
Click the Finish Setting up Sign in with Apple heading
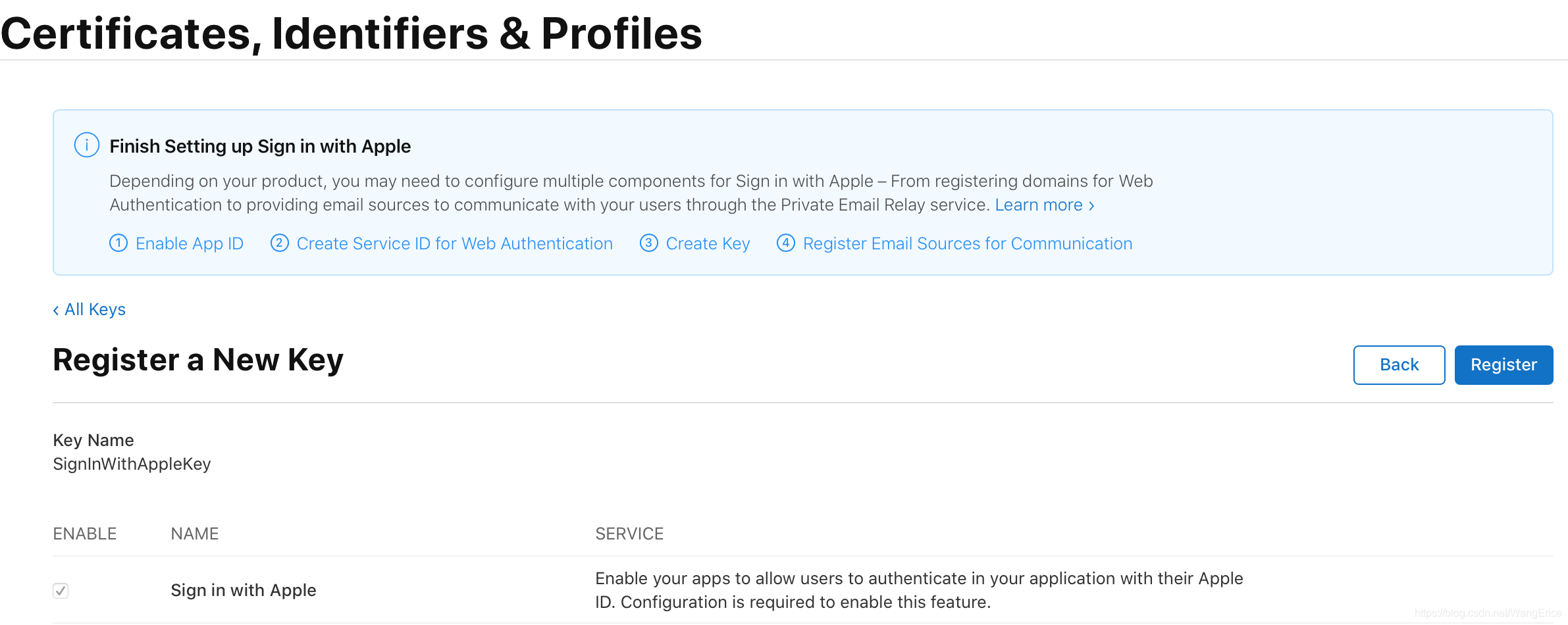(x=260, y=146)
